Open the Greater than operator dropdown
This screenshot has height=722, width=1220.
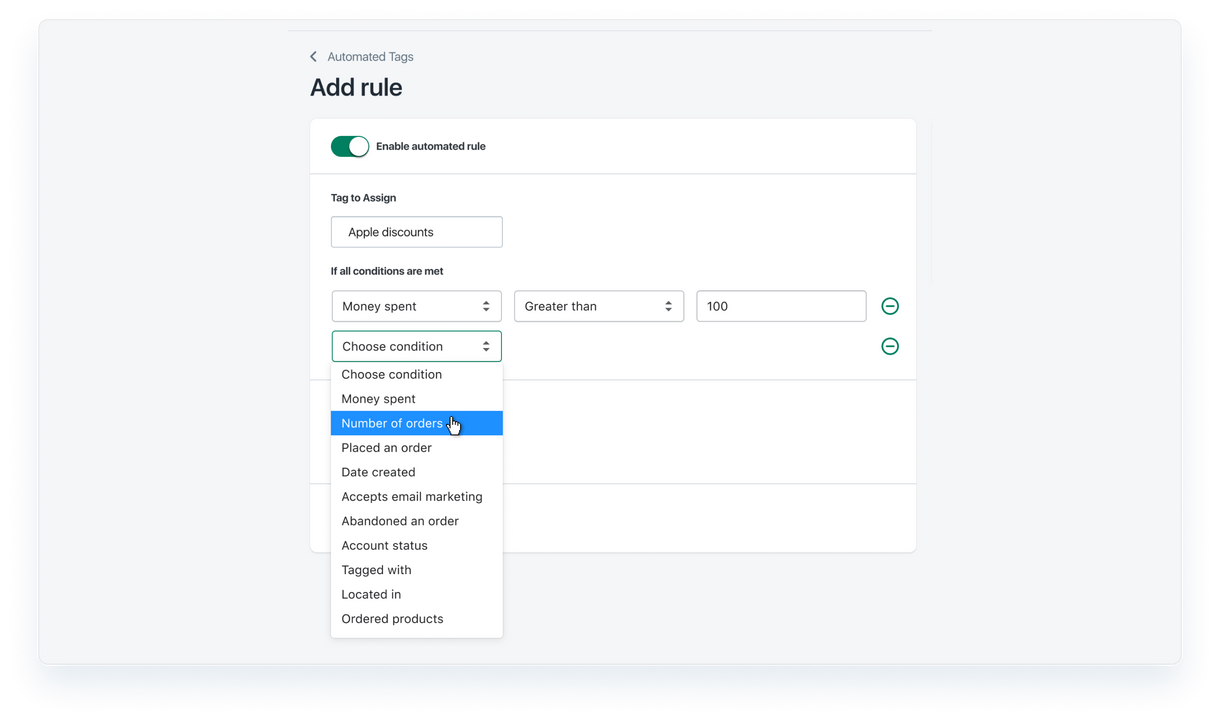pyautogui.click(x=598, y=306)
